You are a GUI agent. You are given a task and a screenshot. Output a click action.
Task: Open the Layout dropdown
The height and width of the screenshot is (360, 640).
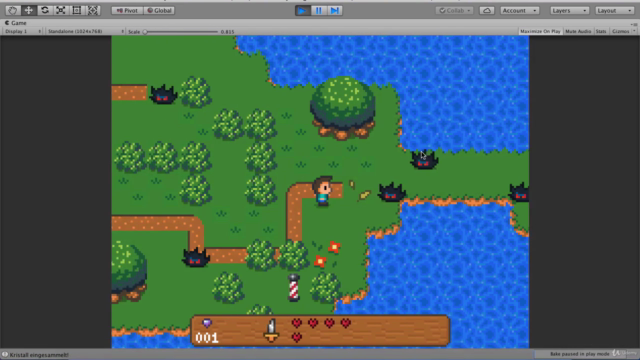coord(614,11)
